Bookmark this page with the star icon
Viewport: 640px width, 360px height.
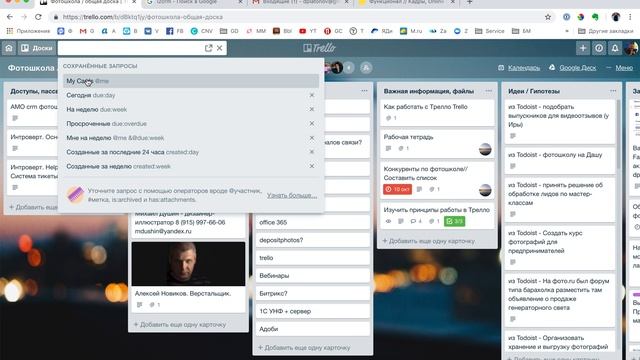point(548,17)
